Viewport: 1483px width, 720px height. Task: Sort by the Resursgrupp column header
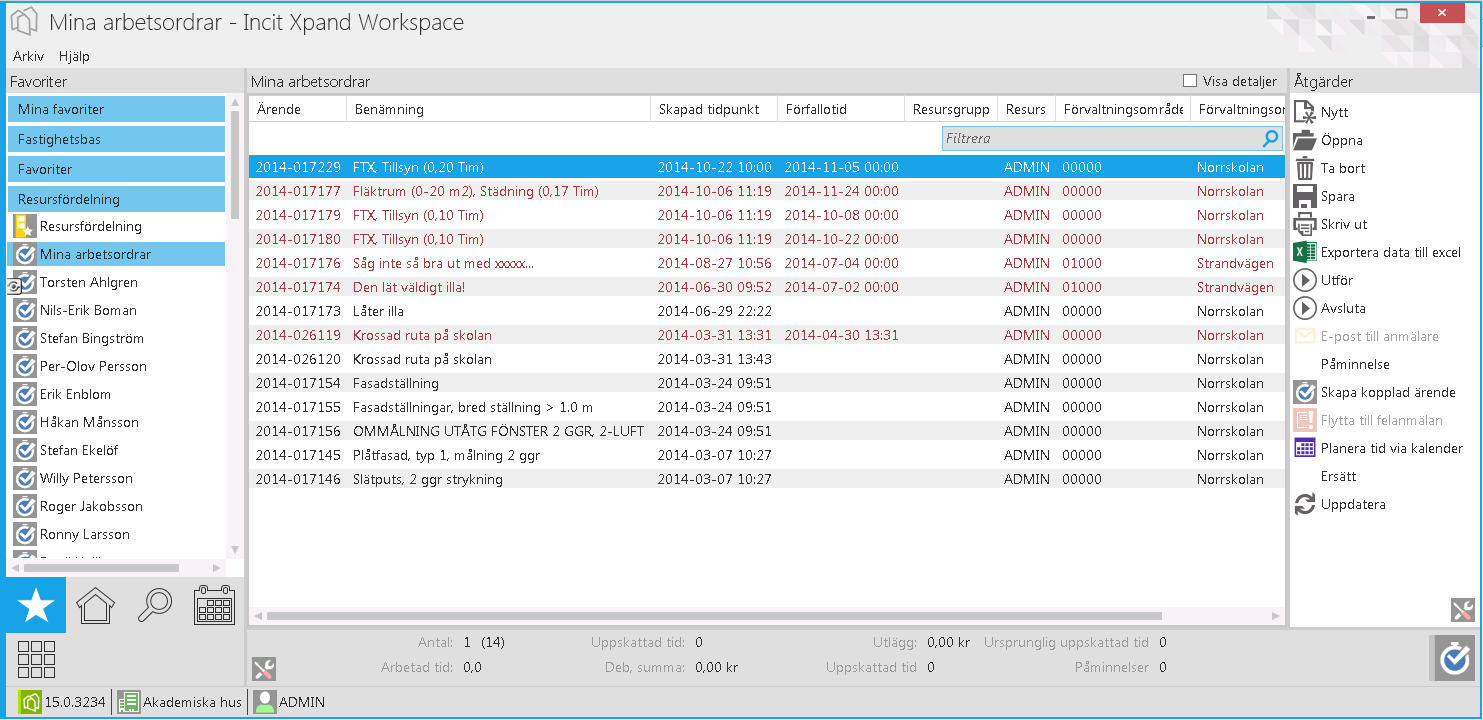pos(951,109)
